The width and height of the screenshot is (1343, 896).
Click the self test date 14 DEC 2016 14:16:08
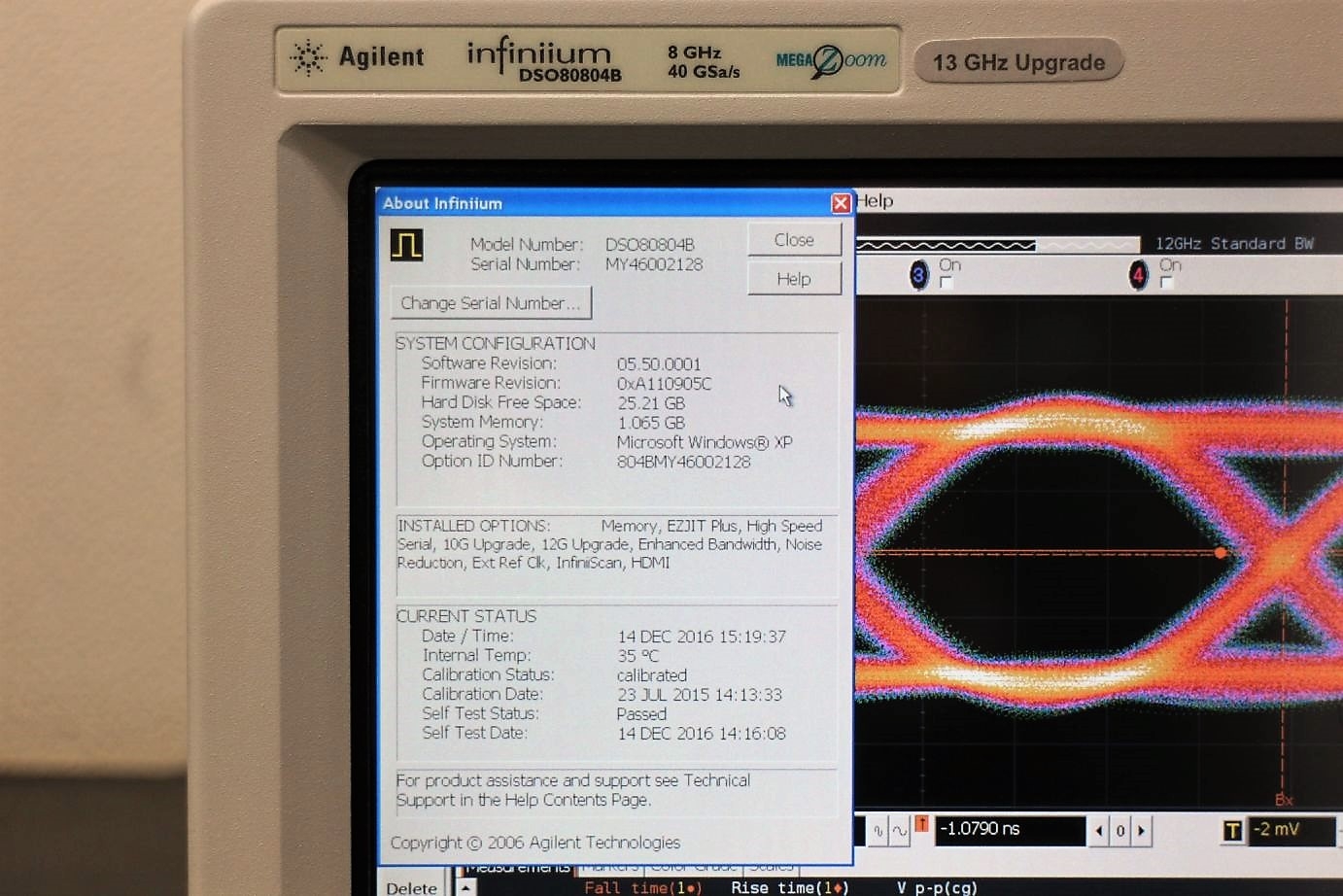[x=702, y=734]
